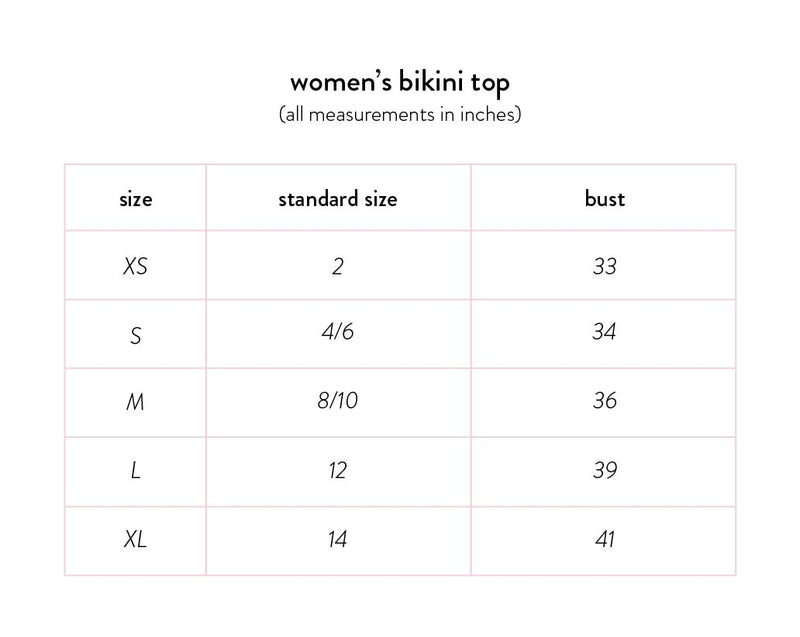Image resolution: width=800 pixels, height=637 pixels.
Task: Click bust measurement 34
Action: pos(604,333)
